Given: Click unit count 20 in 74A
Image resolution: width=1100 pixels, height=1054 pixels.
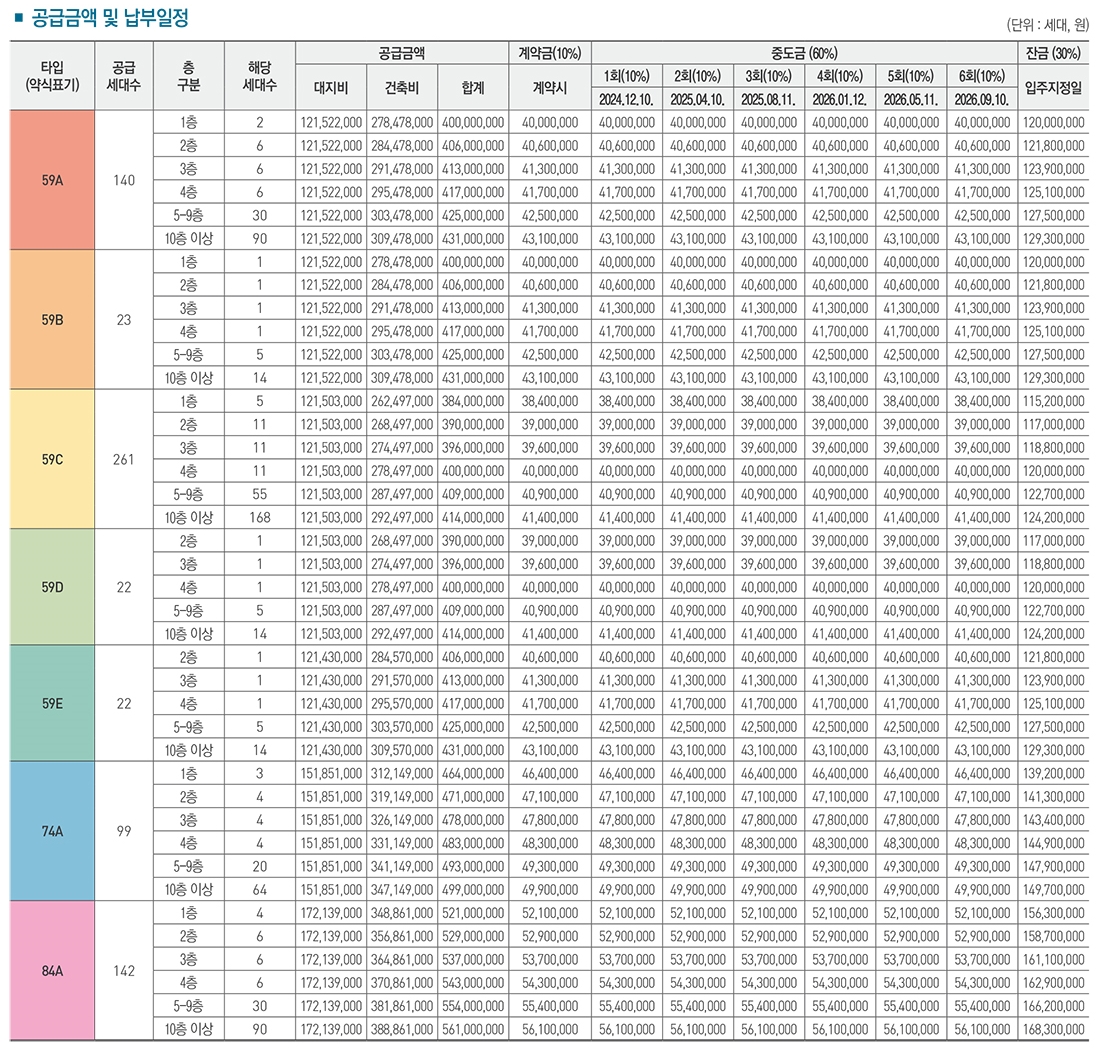Looking at the screenshot, I should click(260, 867).
